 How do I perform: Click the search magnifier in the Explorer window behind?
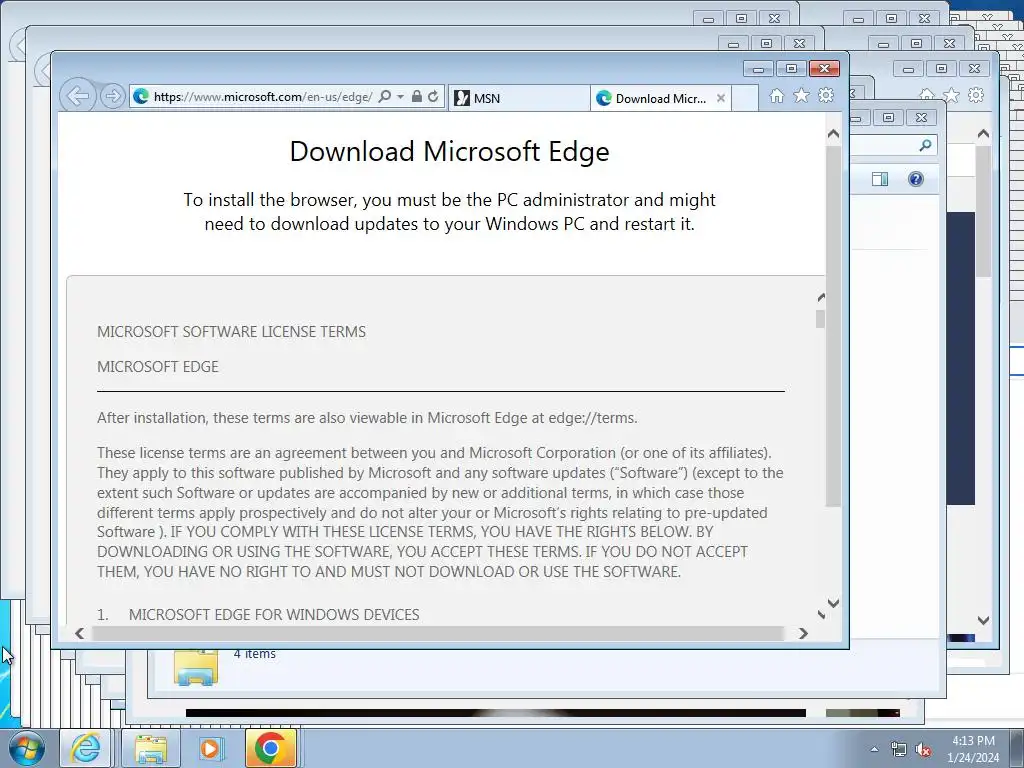point(925,145)
